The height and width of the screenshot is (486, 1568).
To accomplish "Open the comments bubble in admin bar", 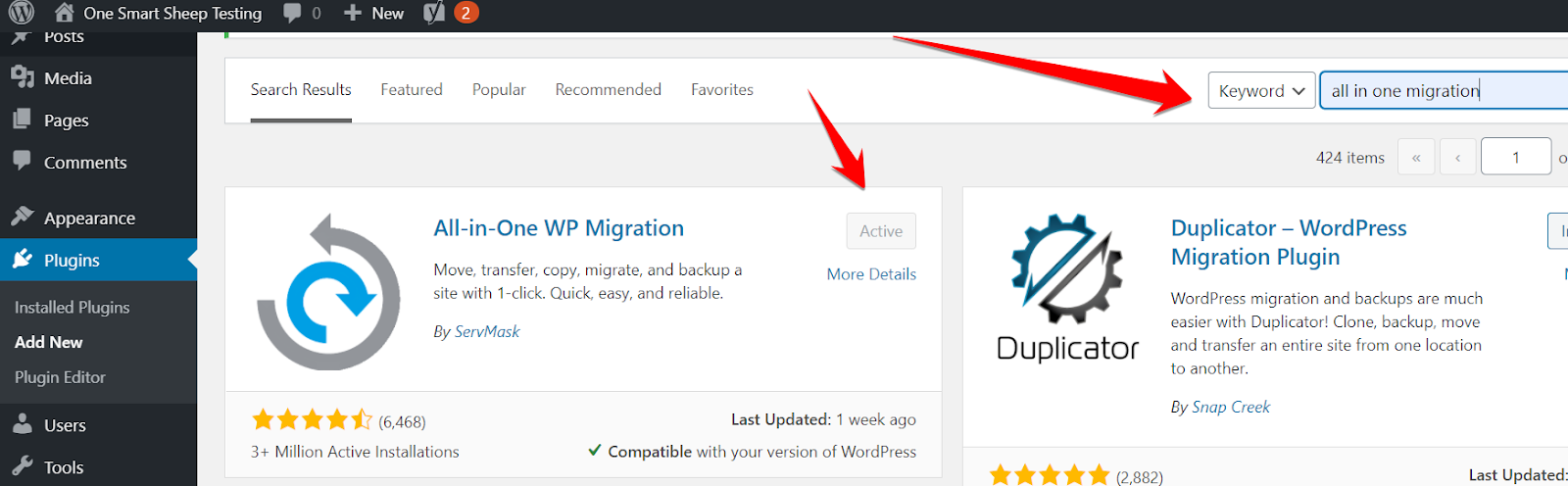I will click(x=292, y=13).
